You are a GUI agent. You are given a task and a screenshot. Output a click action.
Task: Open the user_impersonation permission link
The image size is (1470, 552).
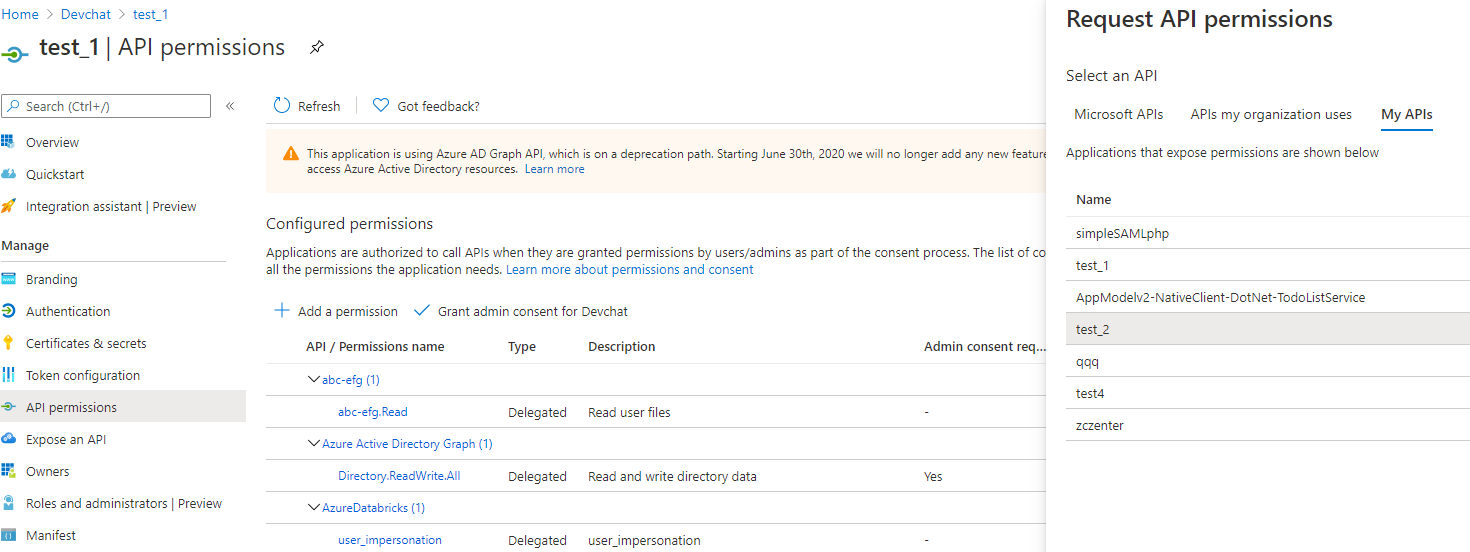pos(390,540)
